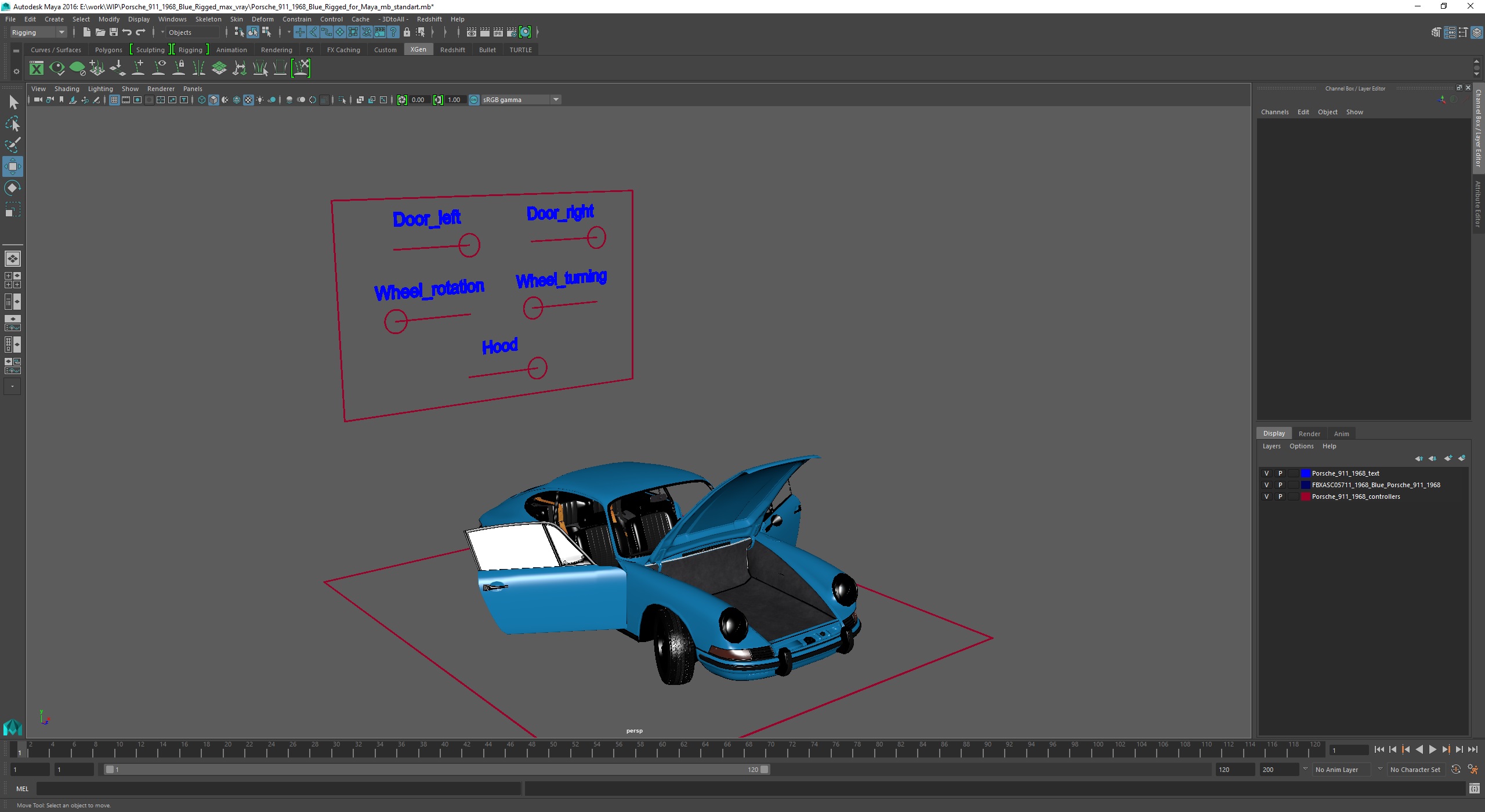This screenshot has height=812, width=1485.
Task: Go to the start of playback range
Action: (x=1379, y=750)
